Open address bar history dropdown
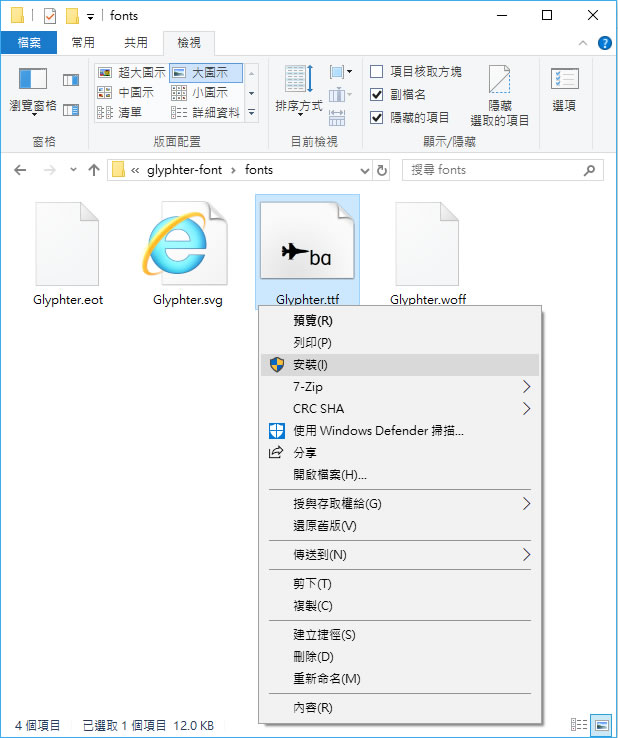This screenshot has height=738, width=618. point(365,170)
